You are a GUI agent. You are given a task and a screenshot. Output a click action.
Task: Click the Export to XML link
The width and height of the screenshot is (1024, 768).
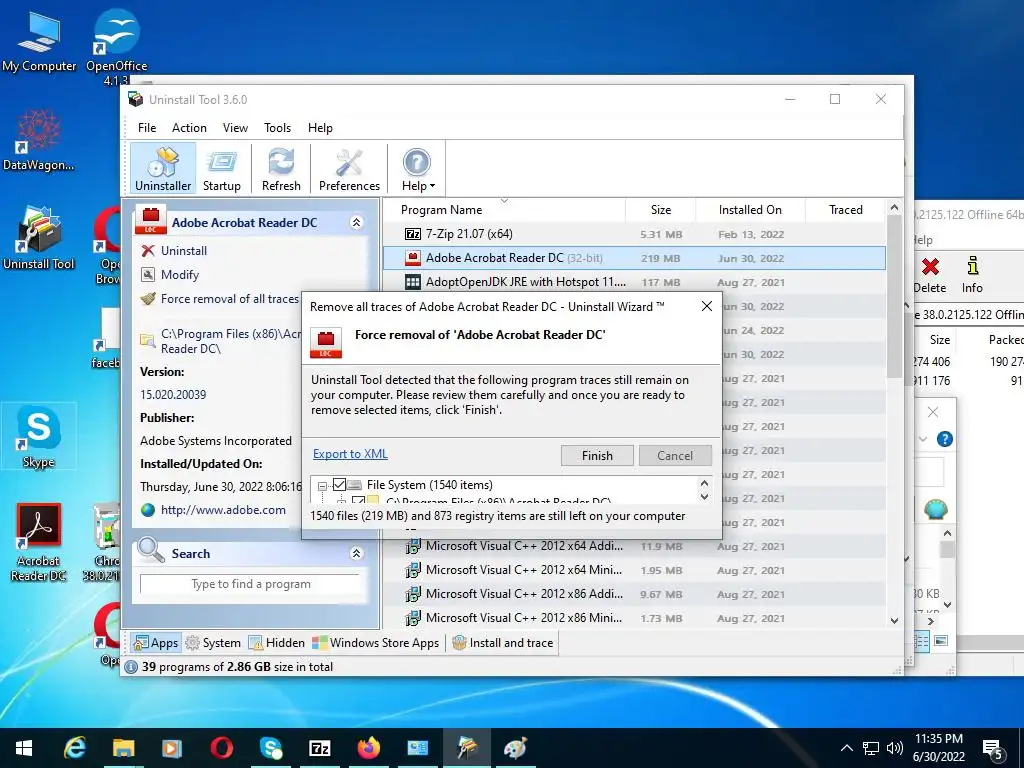350,454
